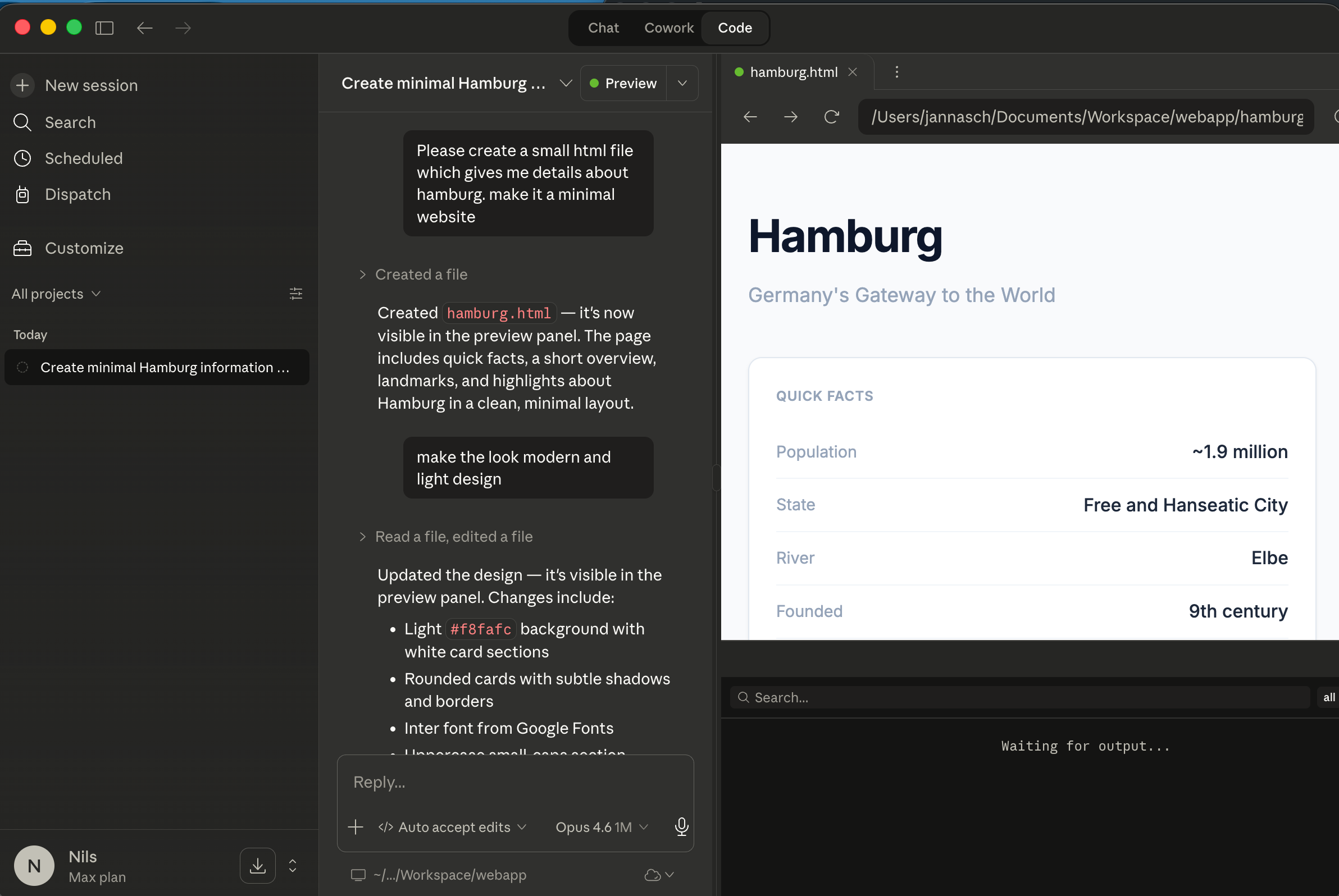Click the preview URL address bar
Viewport: 1339px width, 896px height.
[x=1086, y=117]
